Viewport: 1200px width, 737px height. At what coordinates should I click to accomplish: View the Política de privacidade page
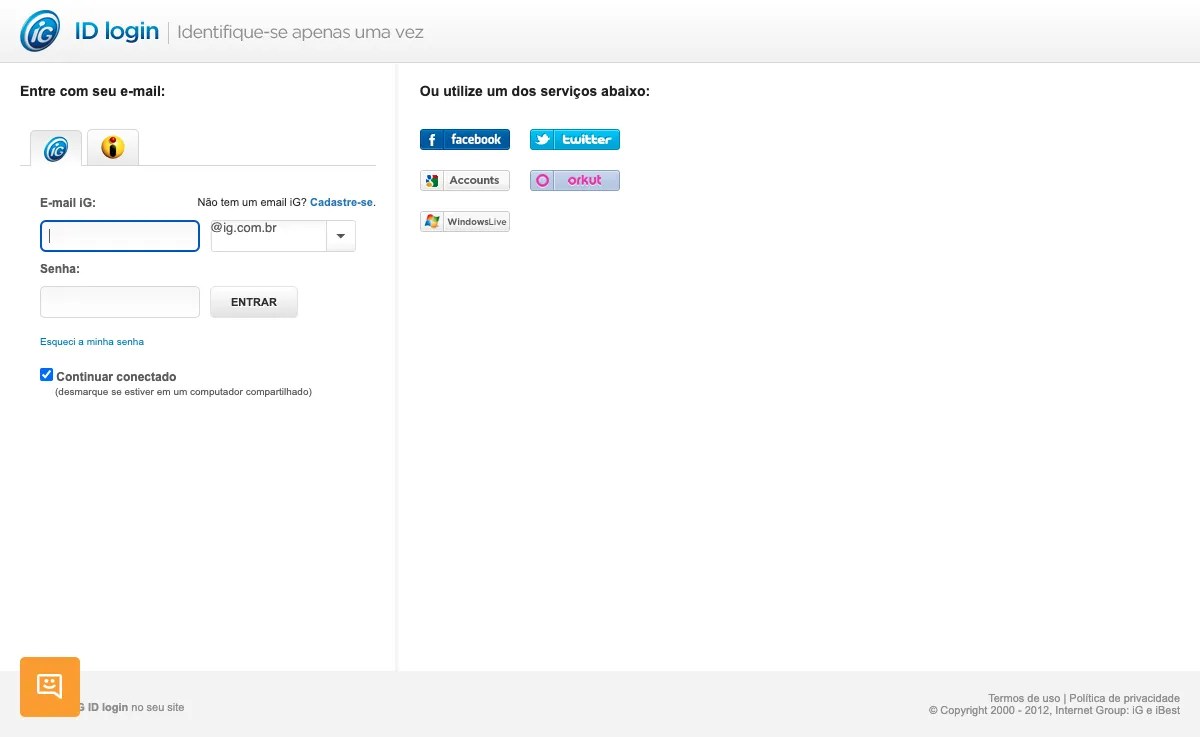click(1124, 698)
